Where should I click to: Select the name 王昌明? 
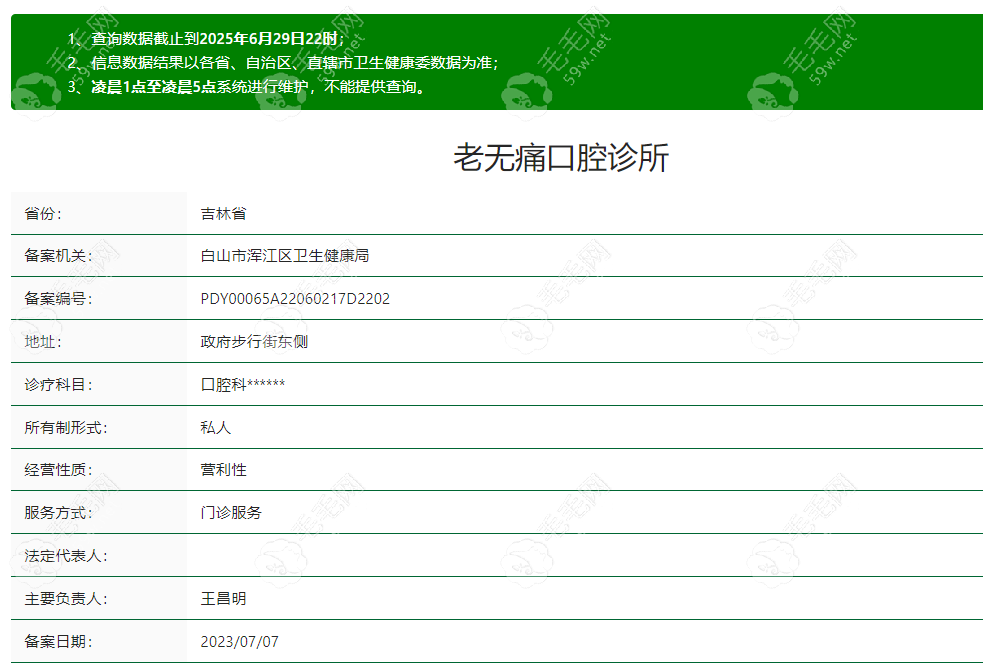pos(223,599)
